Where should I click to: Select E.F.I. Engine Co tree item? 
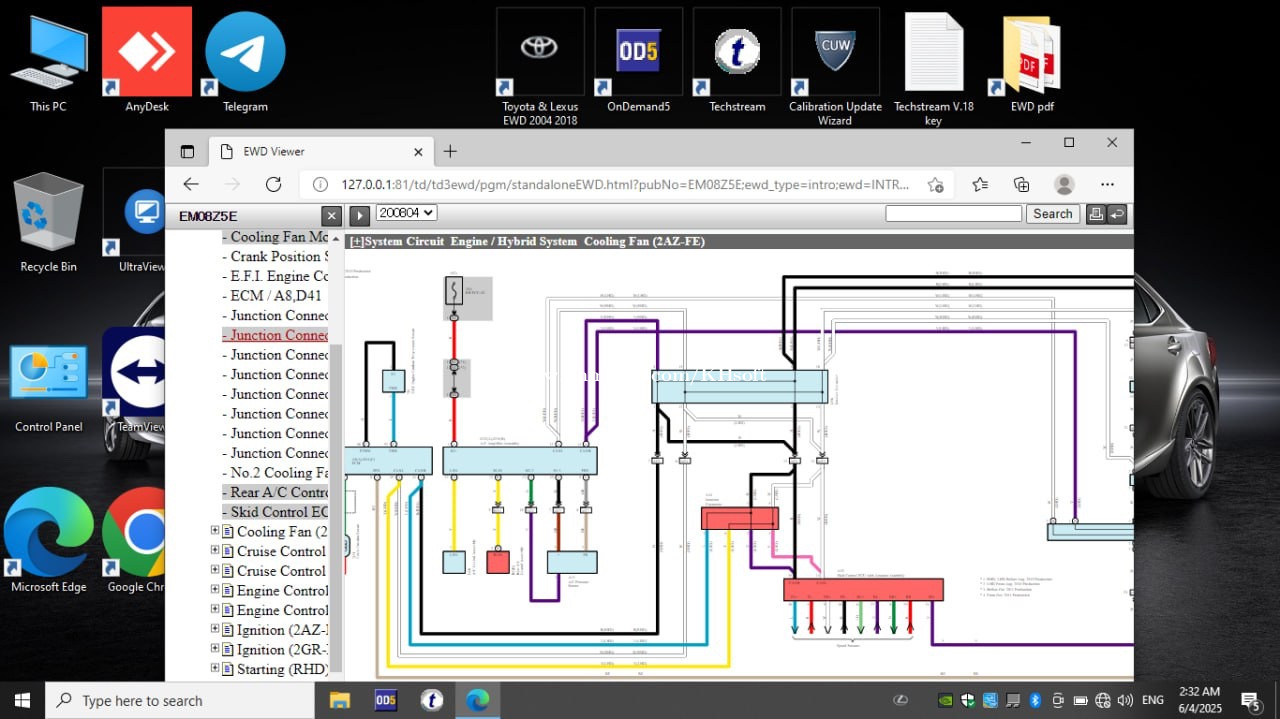point(275,276)
